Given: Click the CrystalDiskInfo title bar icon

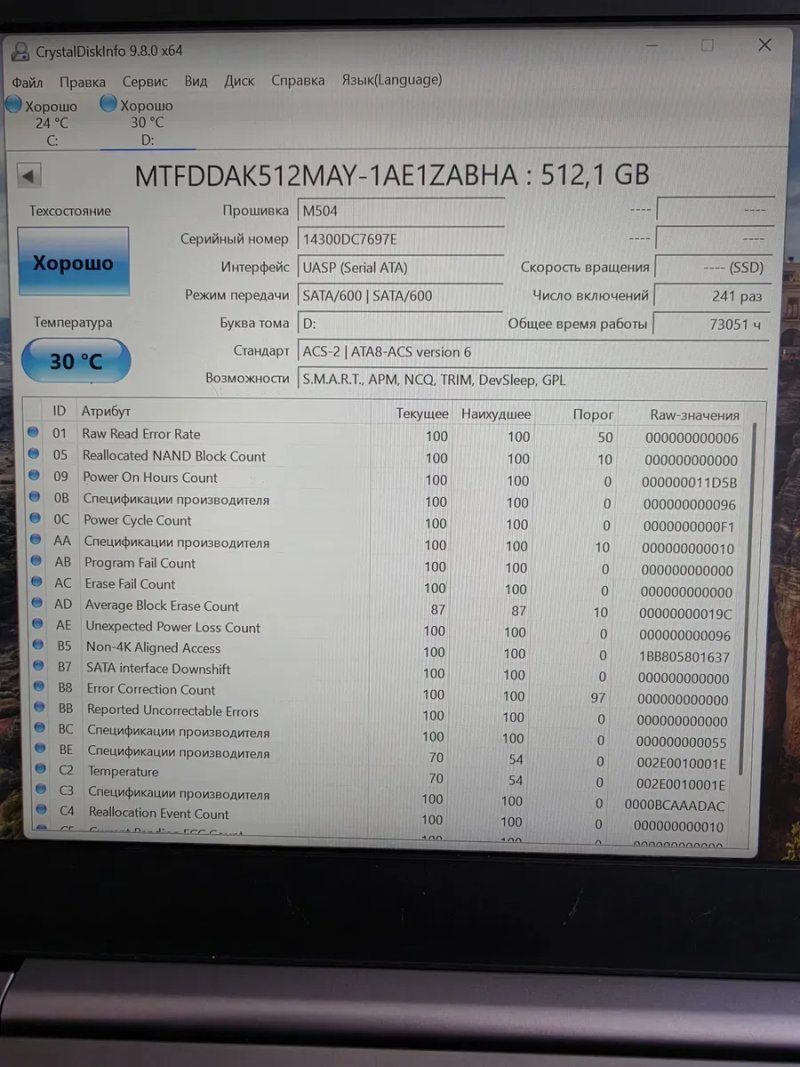Looking at the screenshot, I should [x=22, y=51].
